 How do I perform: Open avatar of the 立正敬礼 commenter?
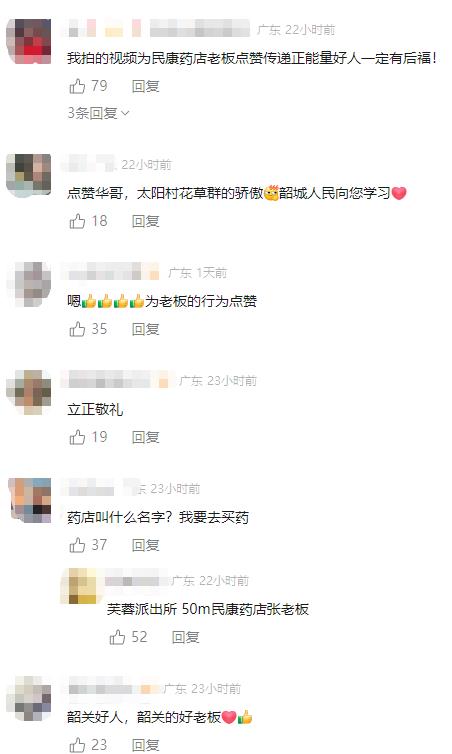29,392
